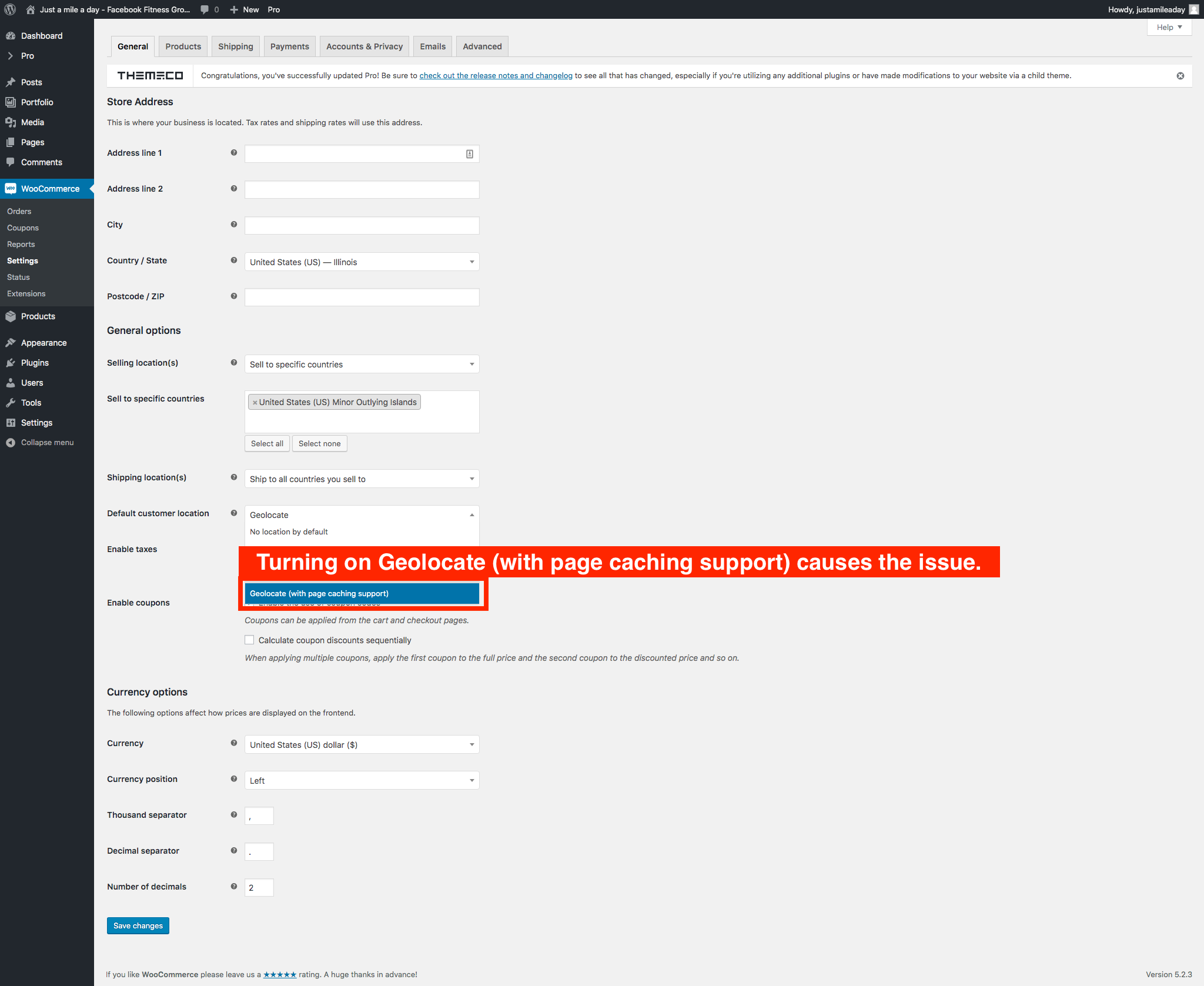This screenshot has height=986, width=1204.
Task: Expand the Currency dropdown
Action: [362, 745]
